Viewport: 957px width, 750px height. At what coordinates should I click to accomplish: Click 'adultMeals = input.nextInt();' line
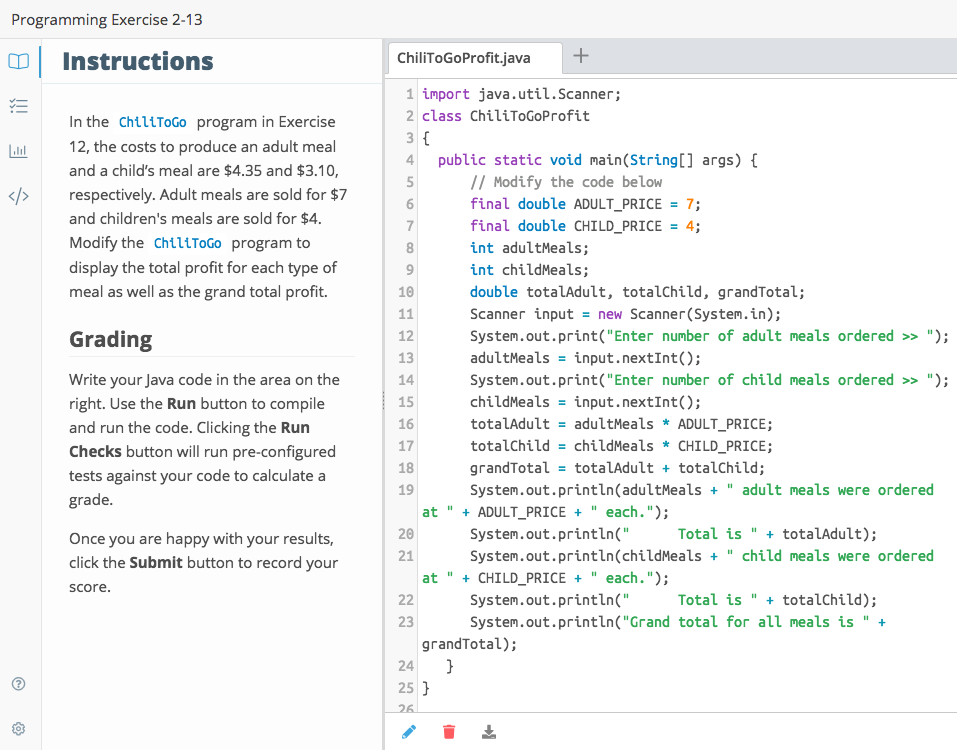tap(585, 358)
